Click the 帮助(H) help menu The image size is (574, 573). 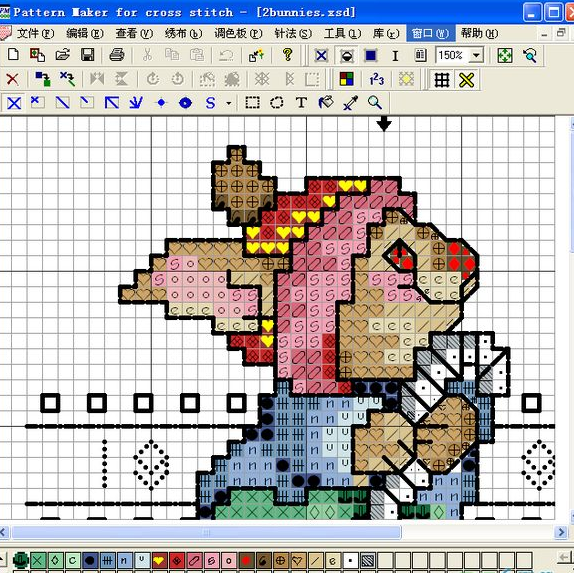pyautogui.click(x=479, y=34)
